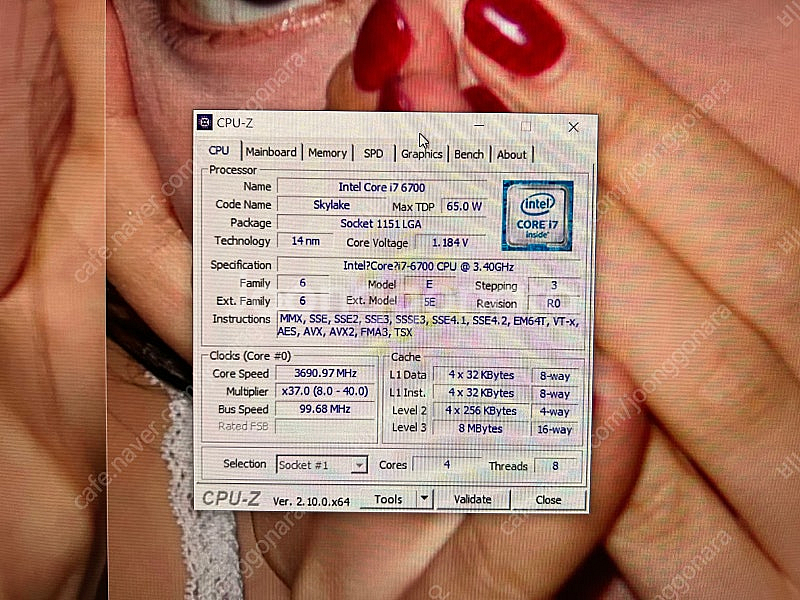Click the Intel Core i7 Inside logo

(x=537, y=215)
